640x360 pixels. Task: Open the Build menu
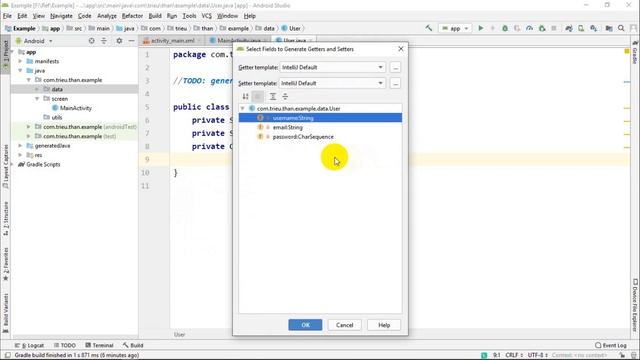(x=155, y=16)
